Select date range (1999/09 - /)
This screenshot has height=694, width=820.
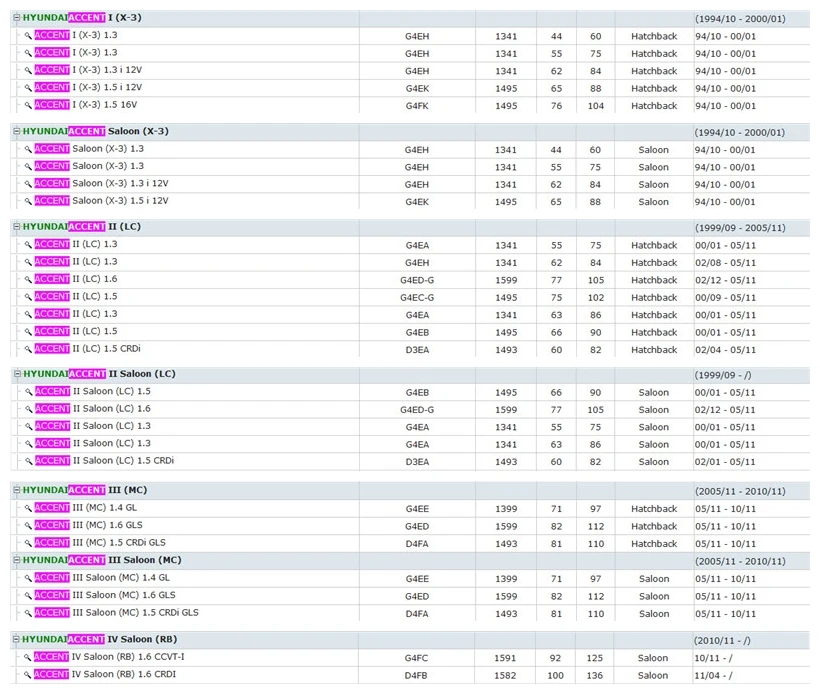click(x=723, y=376)
